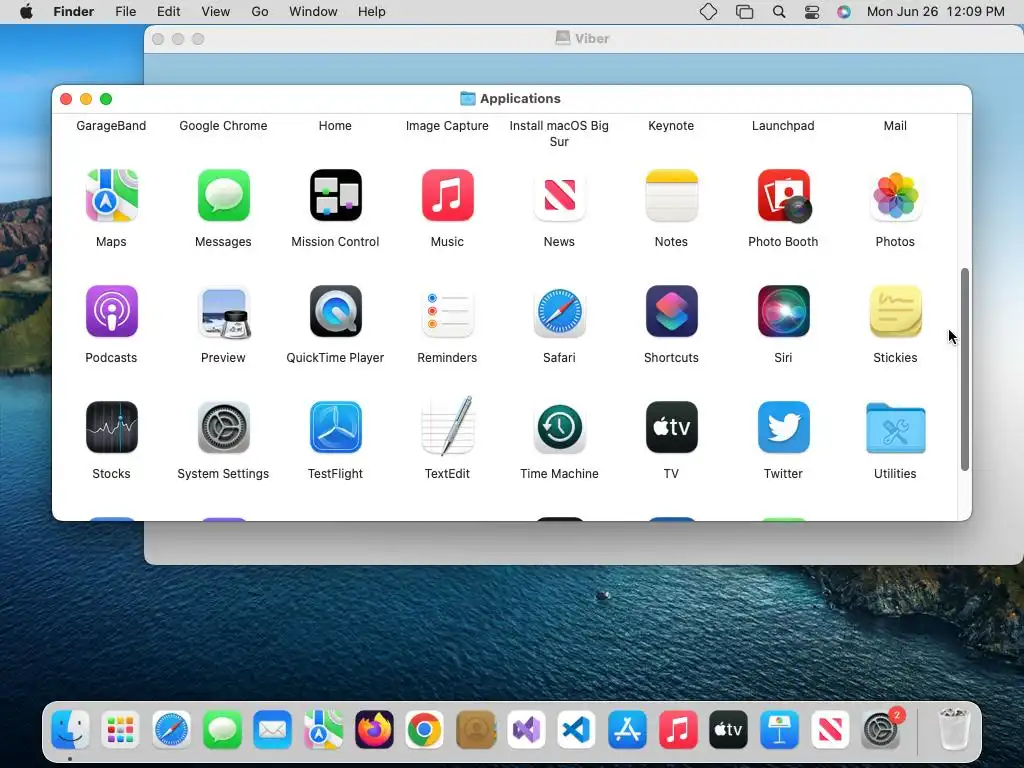
Task: Open the Stickies app icon
Action: [895, 312]
